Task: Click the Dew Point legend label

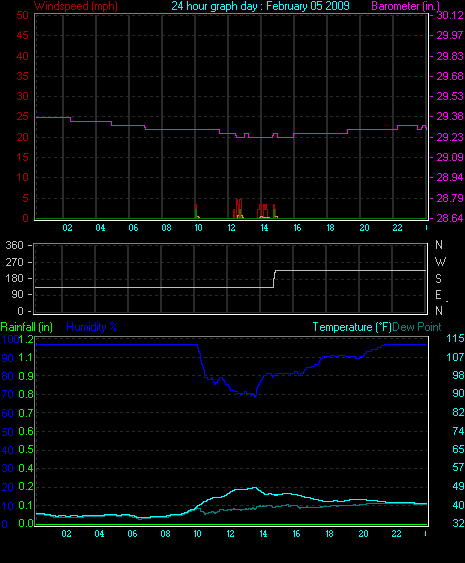Action: (417, 327)
